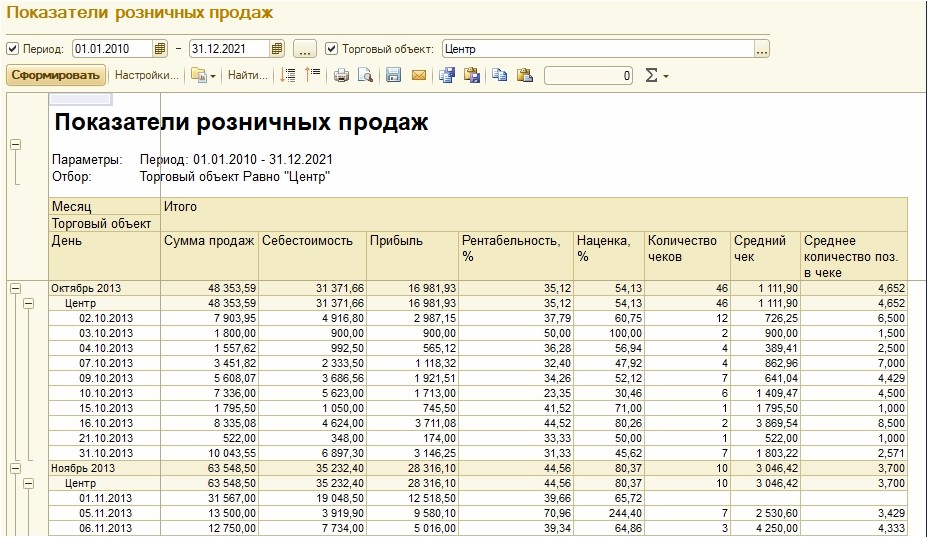The width and height of the screenshot is (928, 540).
Task: Click Среднее количество поз. в чеке header
Action: (854, 256)
